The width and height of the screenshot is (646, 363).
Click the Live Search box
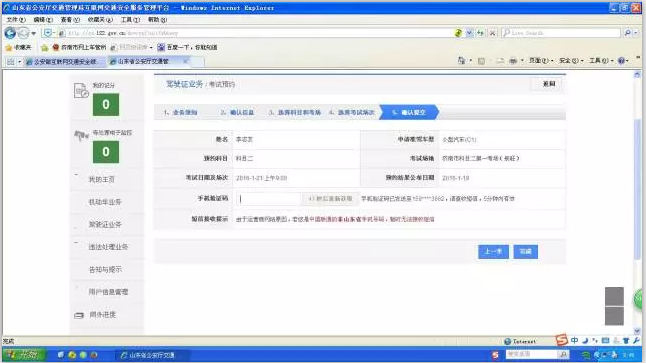(x=561, y=33)
